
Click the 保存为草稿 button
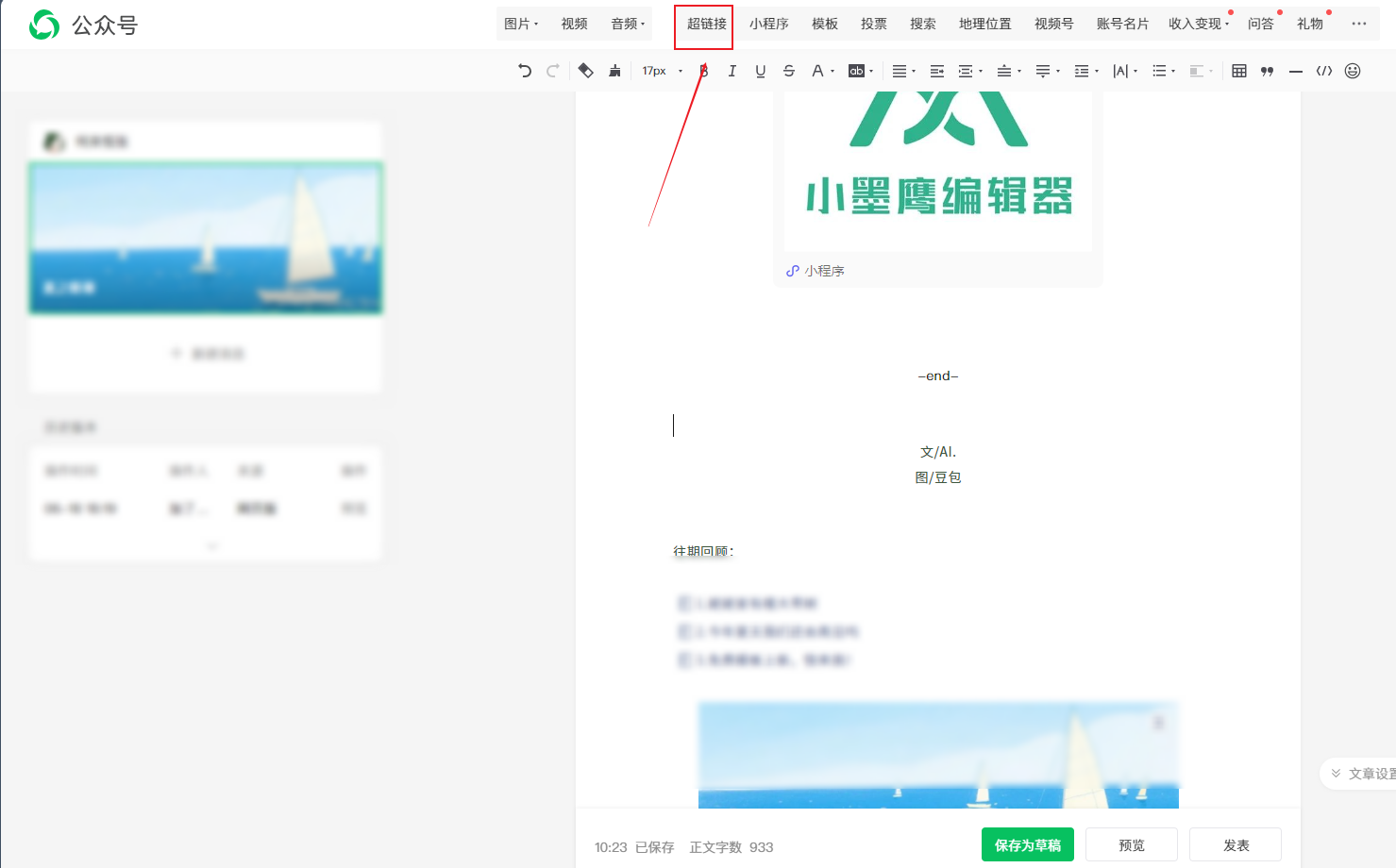pyautogui.click(x=1028, y=845)
